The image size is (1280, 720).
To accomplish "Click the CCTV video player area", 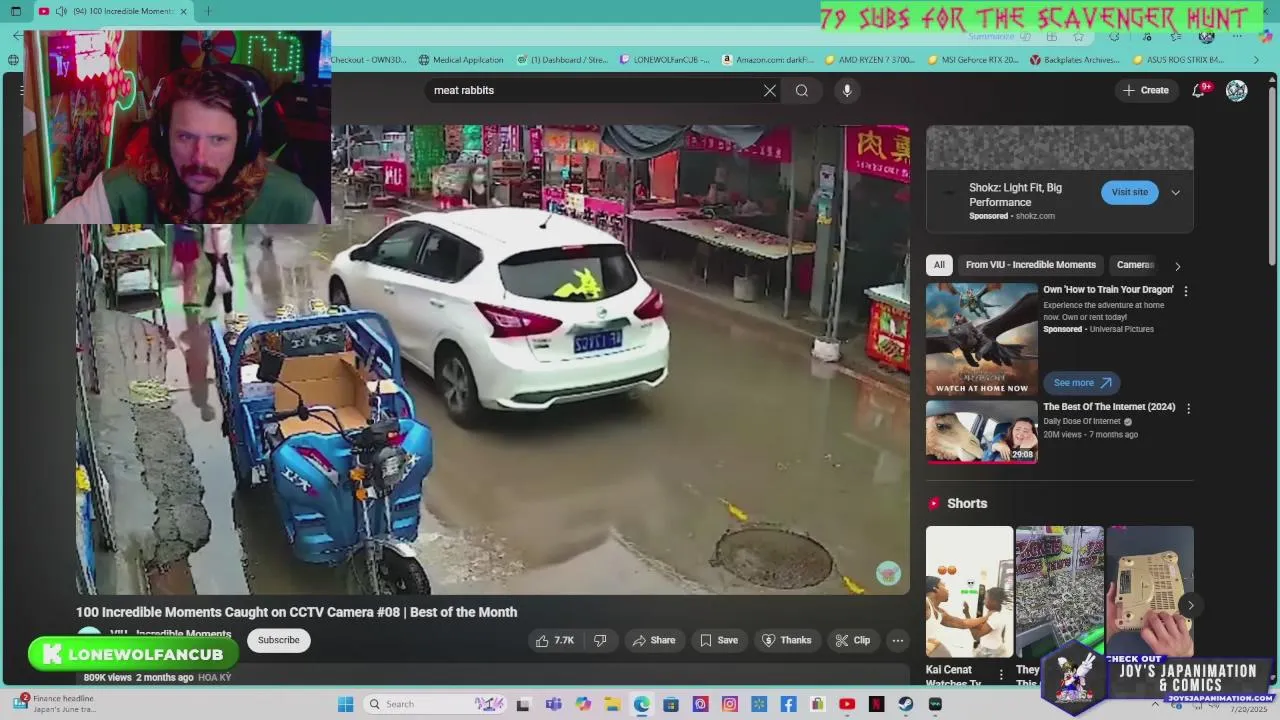I will pyautogui.click(x=493, y=360).
